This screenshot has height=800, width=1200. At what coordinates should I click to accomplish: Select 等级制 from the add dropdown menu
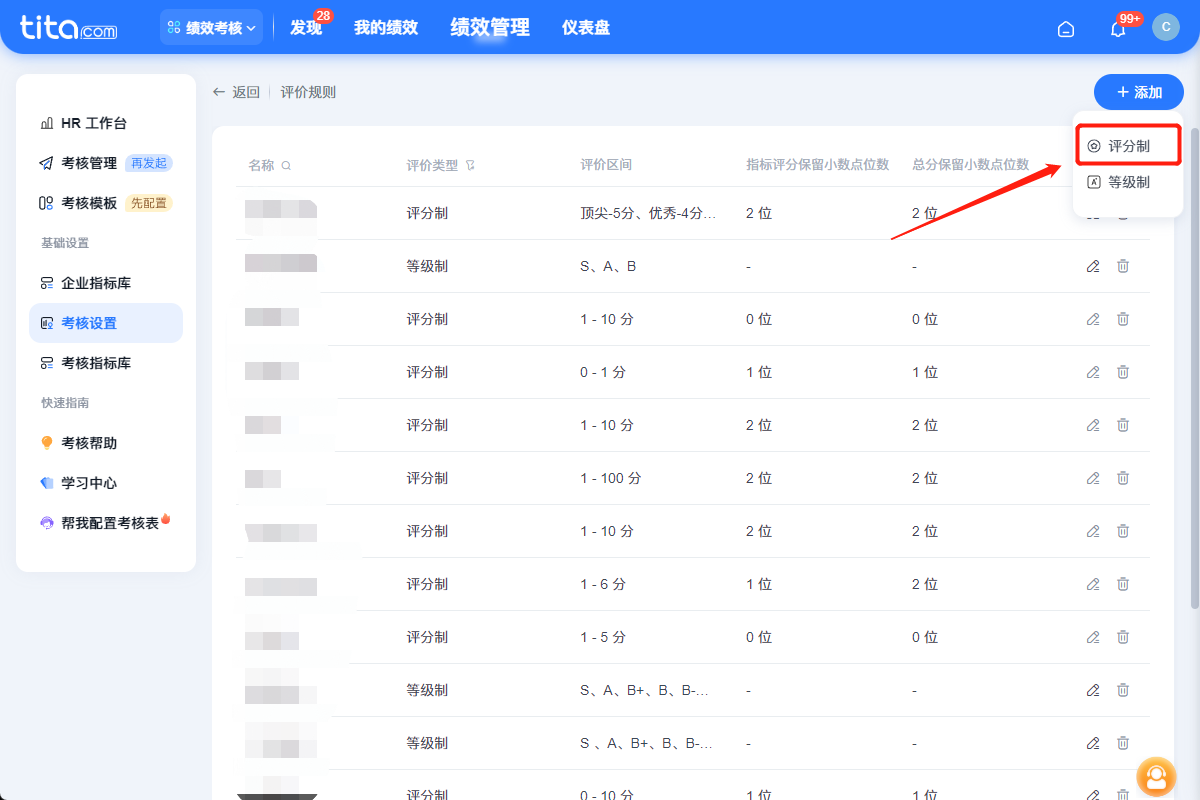pos(1128,181)
